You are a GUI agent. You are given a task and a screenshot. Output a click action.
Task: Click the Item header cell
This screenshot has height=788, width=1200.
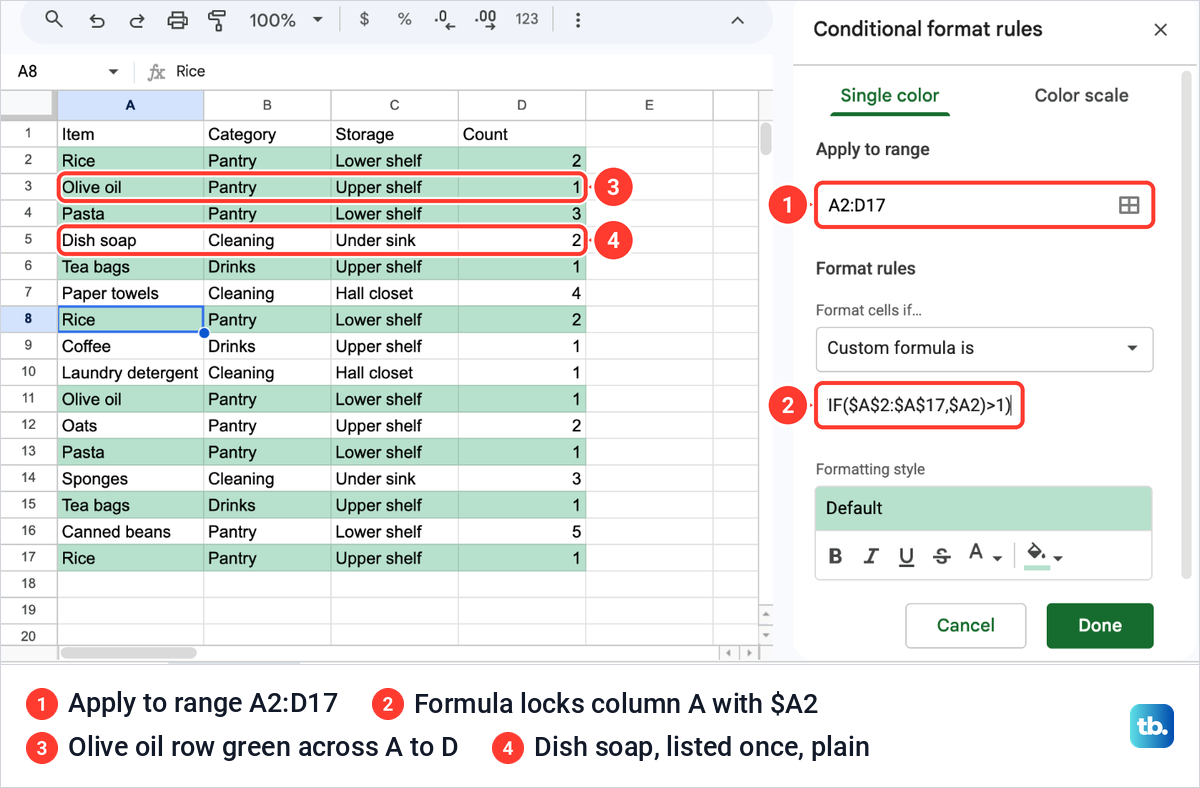pos(130,134)
